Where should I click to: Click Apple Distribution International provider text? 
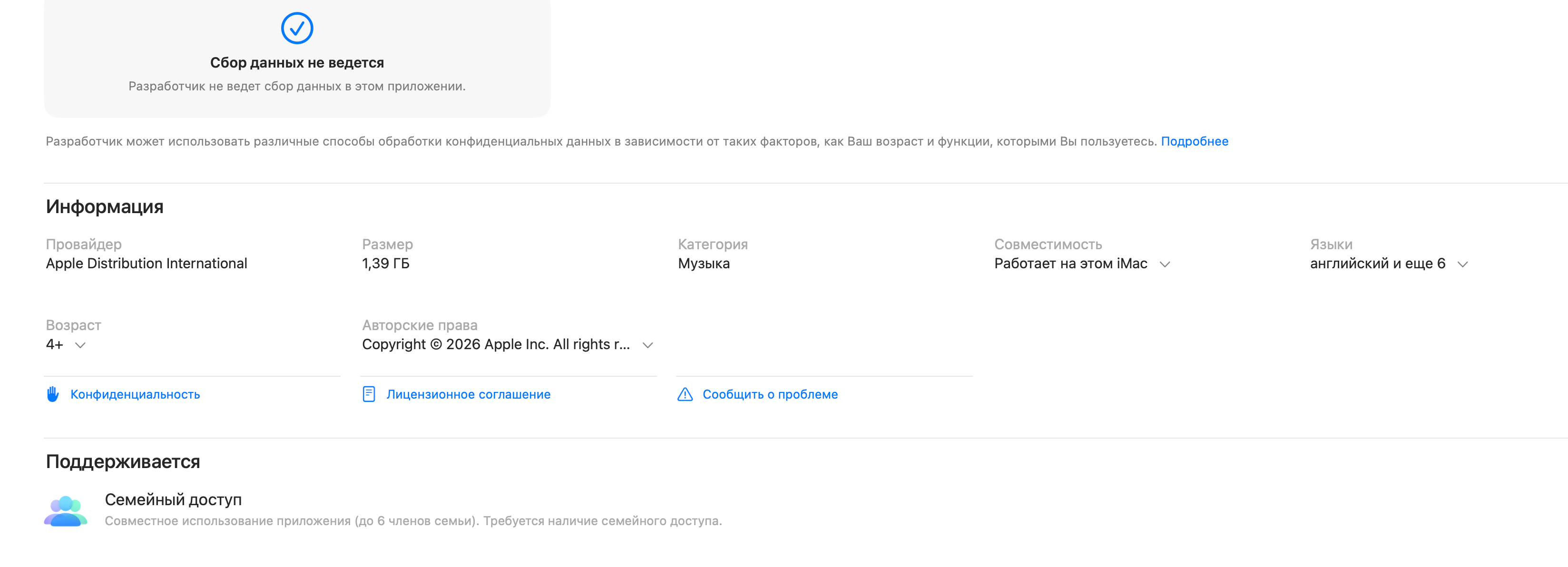click(x=146, y=264)
